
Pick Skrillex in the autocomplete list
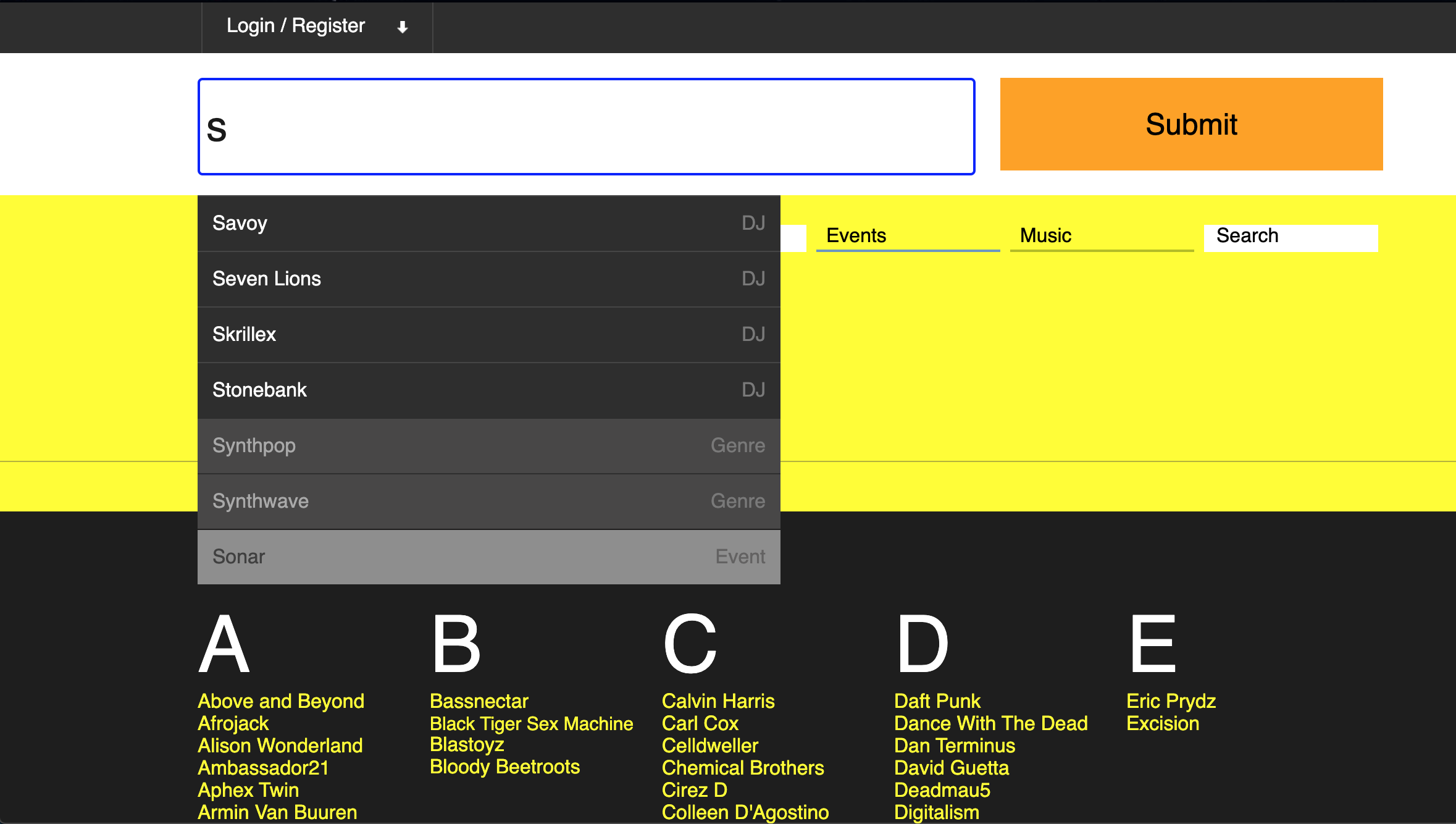pyautogui.click(x=489, y=334)
